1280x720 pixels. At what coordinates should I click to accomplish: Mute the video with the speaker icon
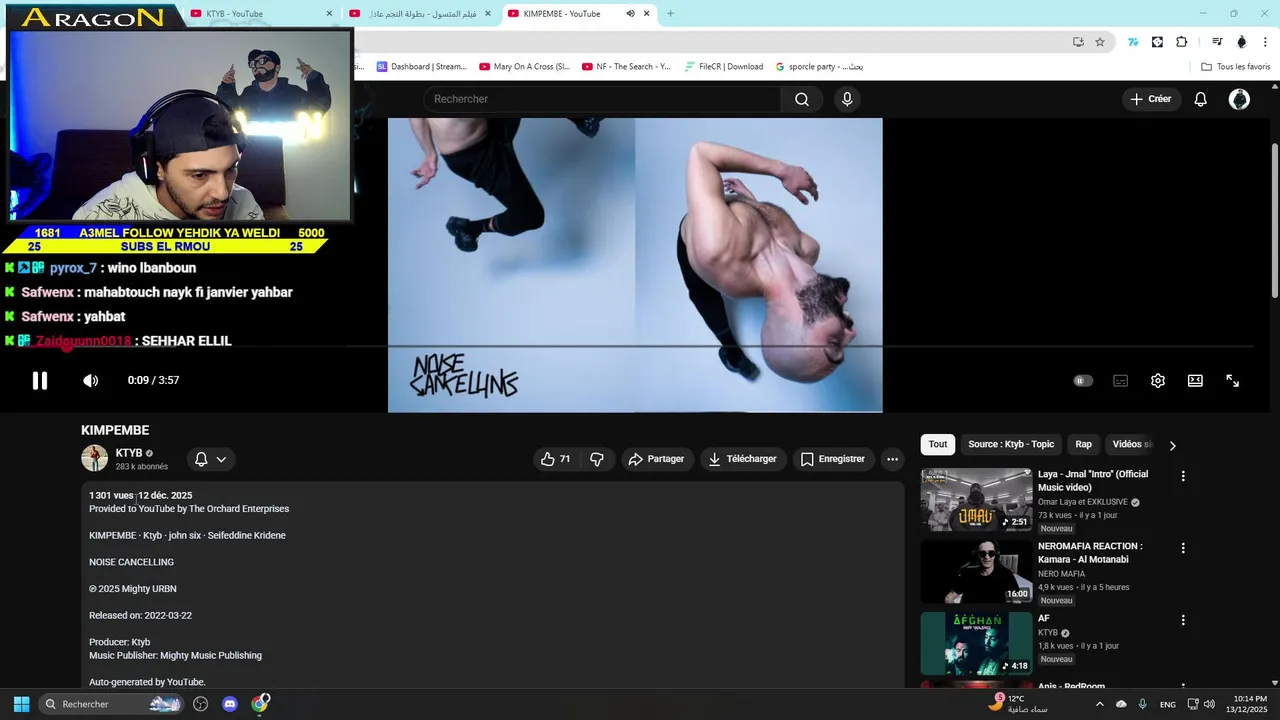tap(90, 380)
